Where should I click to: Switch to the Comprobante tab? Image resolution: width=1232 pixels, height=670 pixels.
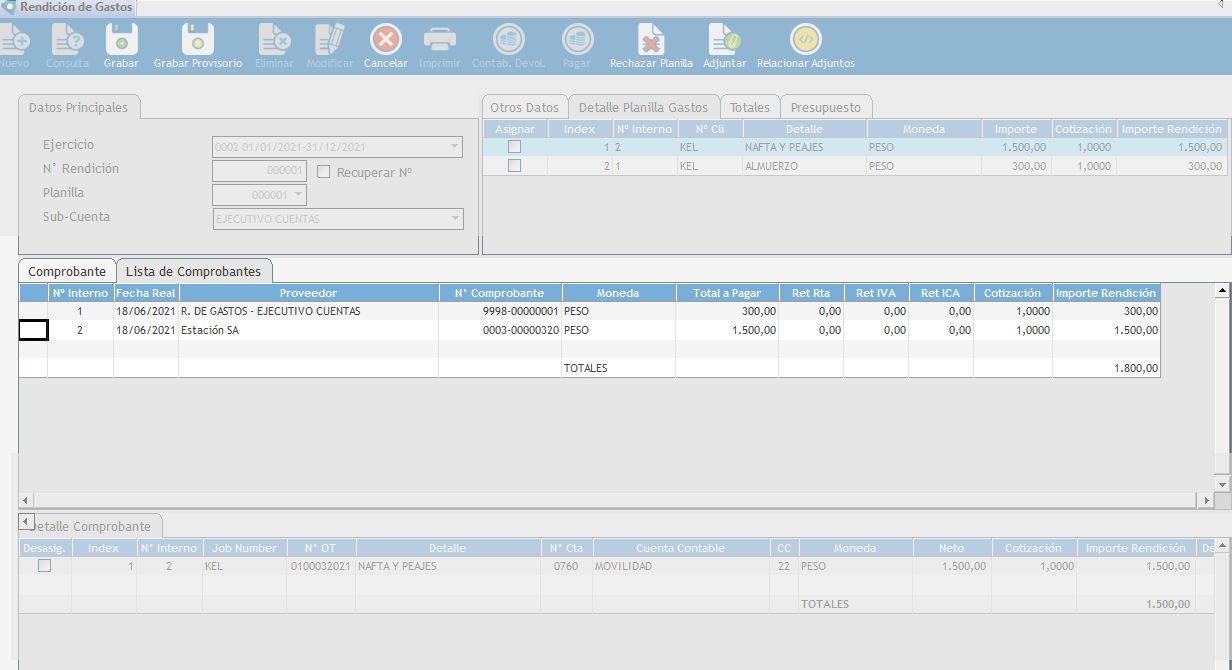point(67,271)
